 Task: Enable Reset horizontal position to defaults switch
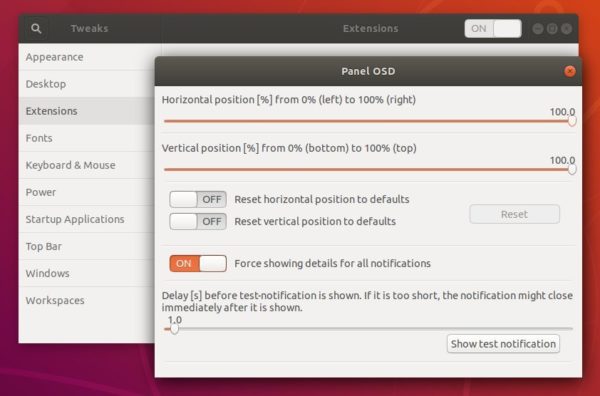click(198, 199)
